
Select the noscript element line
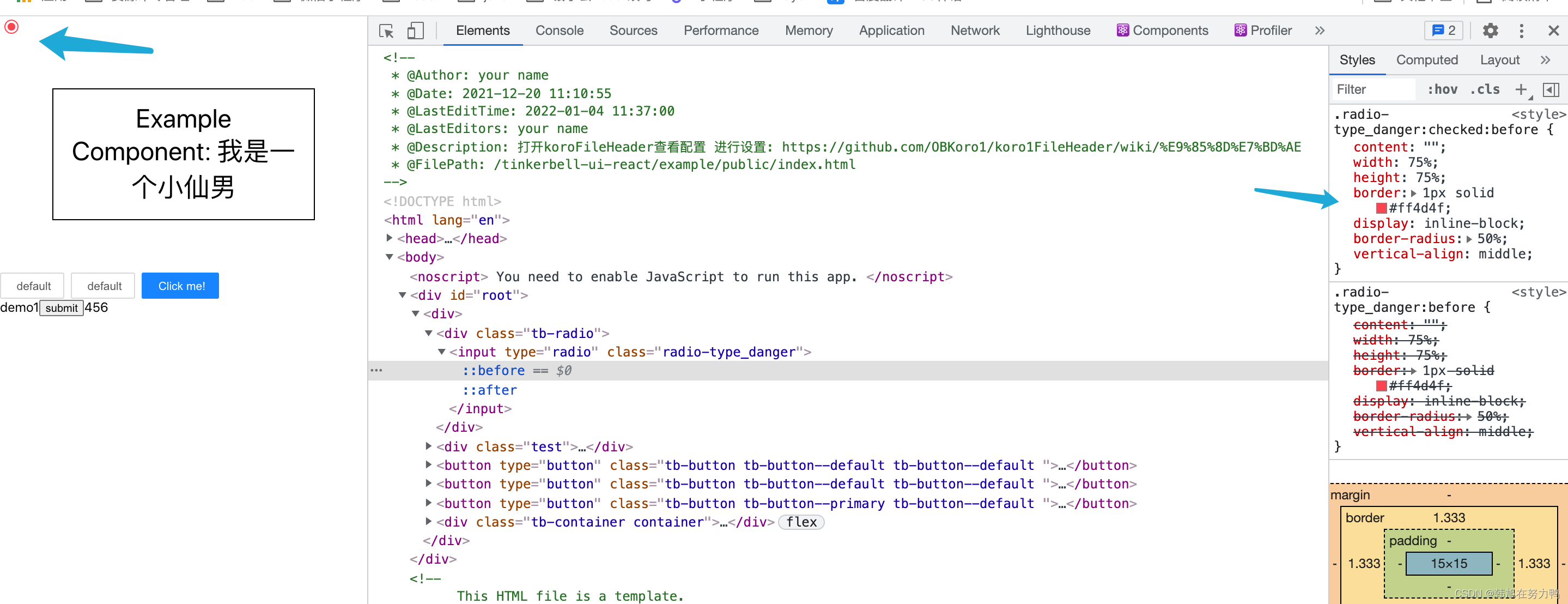pyautogui.click(x=680, y=276)
